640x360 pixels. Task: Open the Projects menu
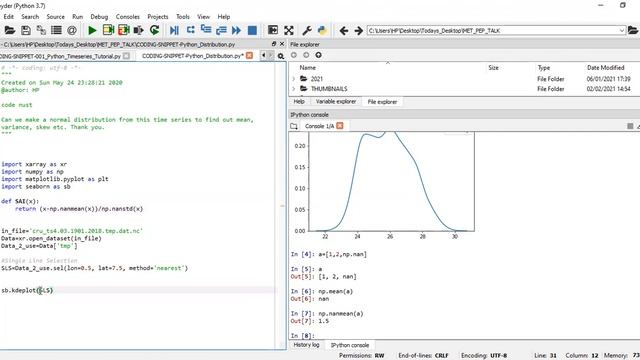click(158, 17)
